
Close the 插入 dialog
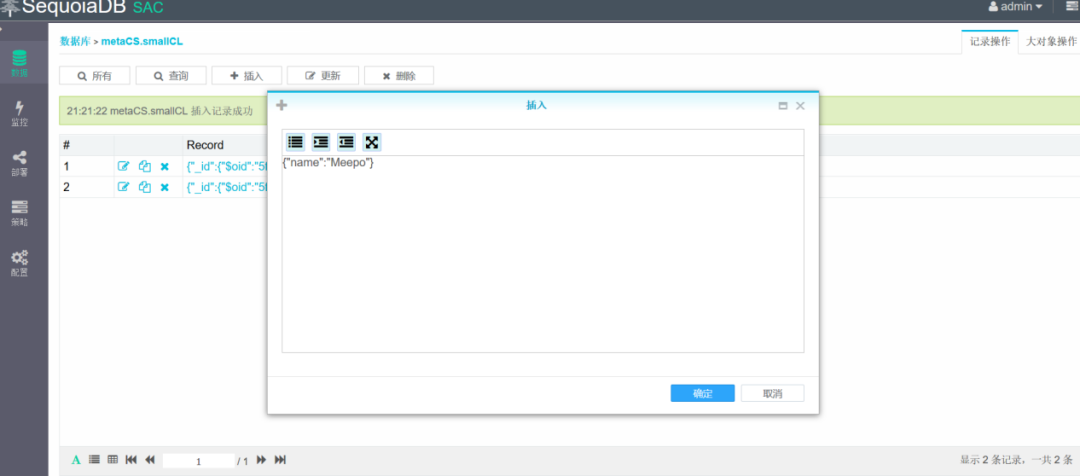[x=800, y=106]
